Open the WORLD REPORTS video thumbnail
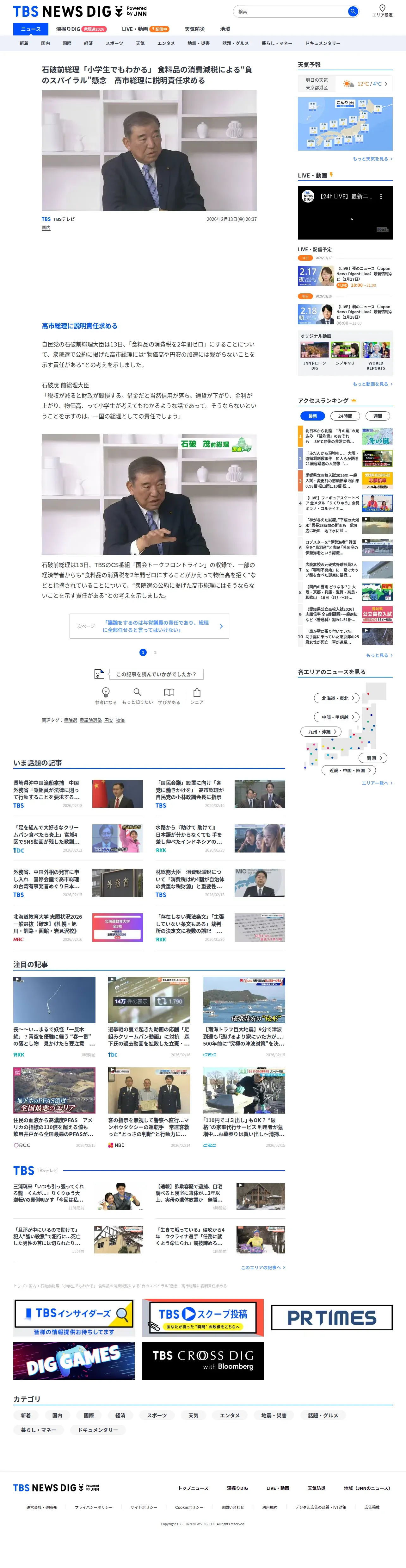 point(376,349)
